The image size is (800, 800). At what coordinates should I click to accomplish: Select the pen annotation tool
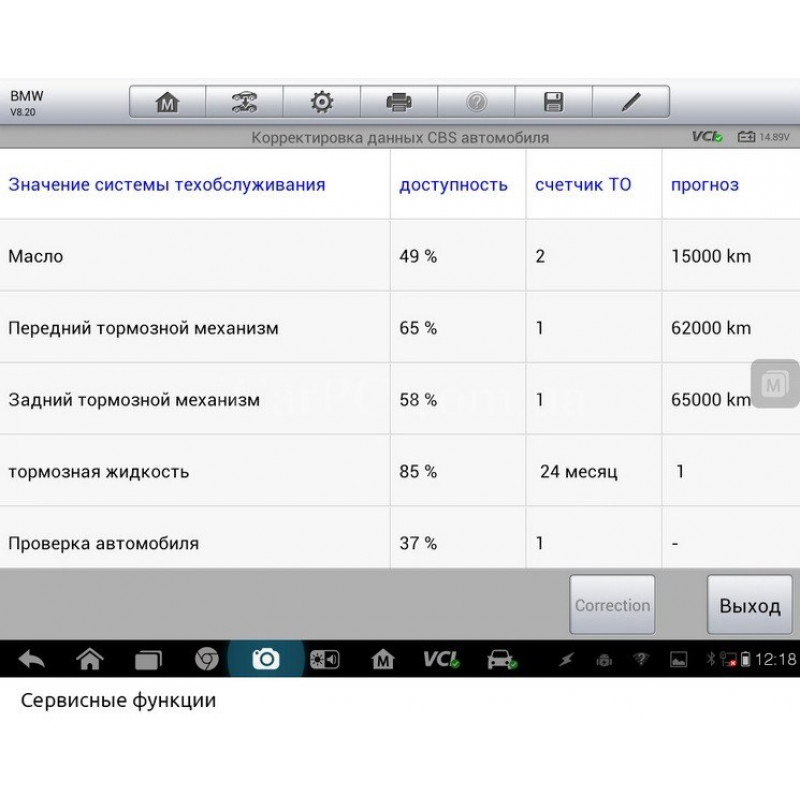coord(630,102)
